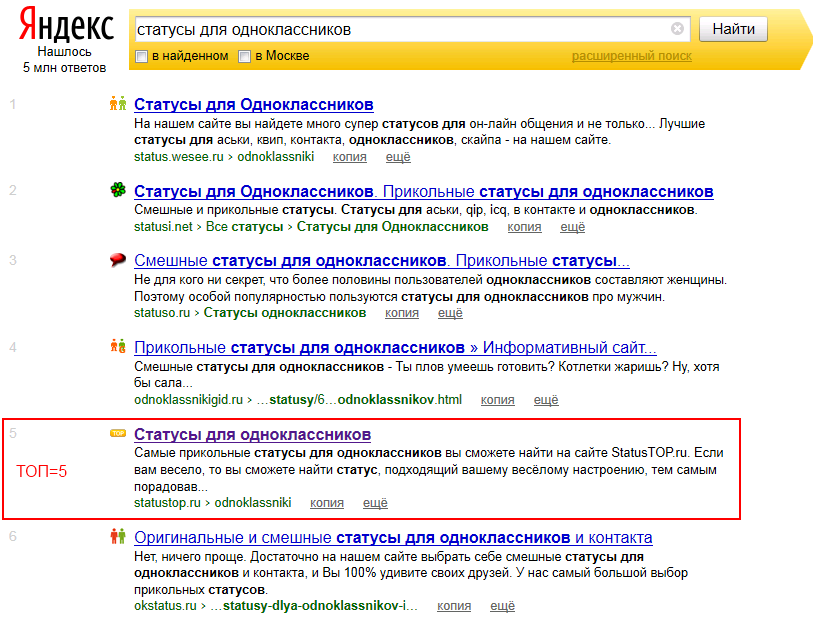Click 'ещё' for statusi.net result
Viewport: 813px width, 625px height.
point(572,227)
